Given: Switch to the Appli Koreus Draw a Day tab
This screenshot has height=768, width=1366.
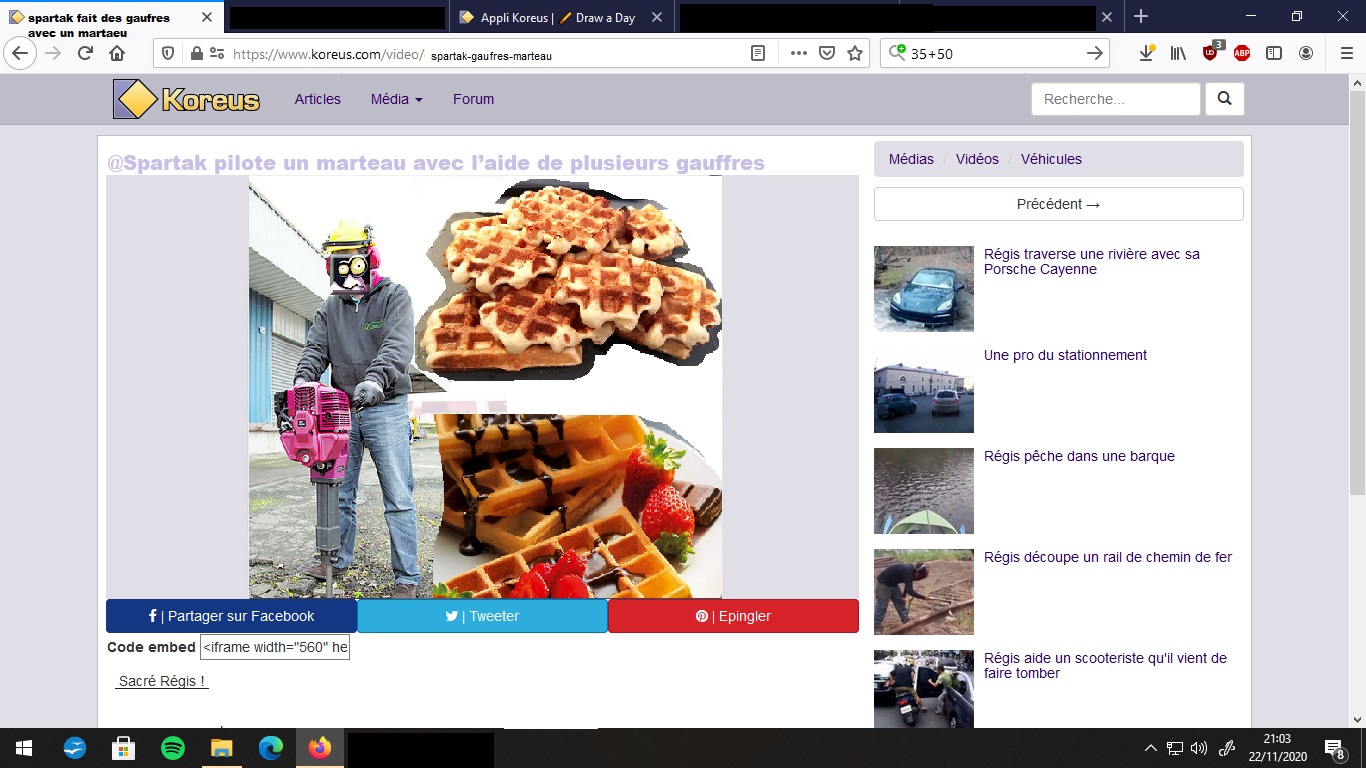Looking at the screenshot, I should (556, 17).
